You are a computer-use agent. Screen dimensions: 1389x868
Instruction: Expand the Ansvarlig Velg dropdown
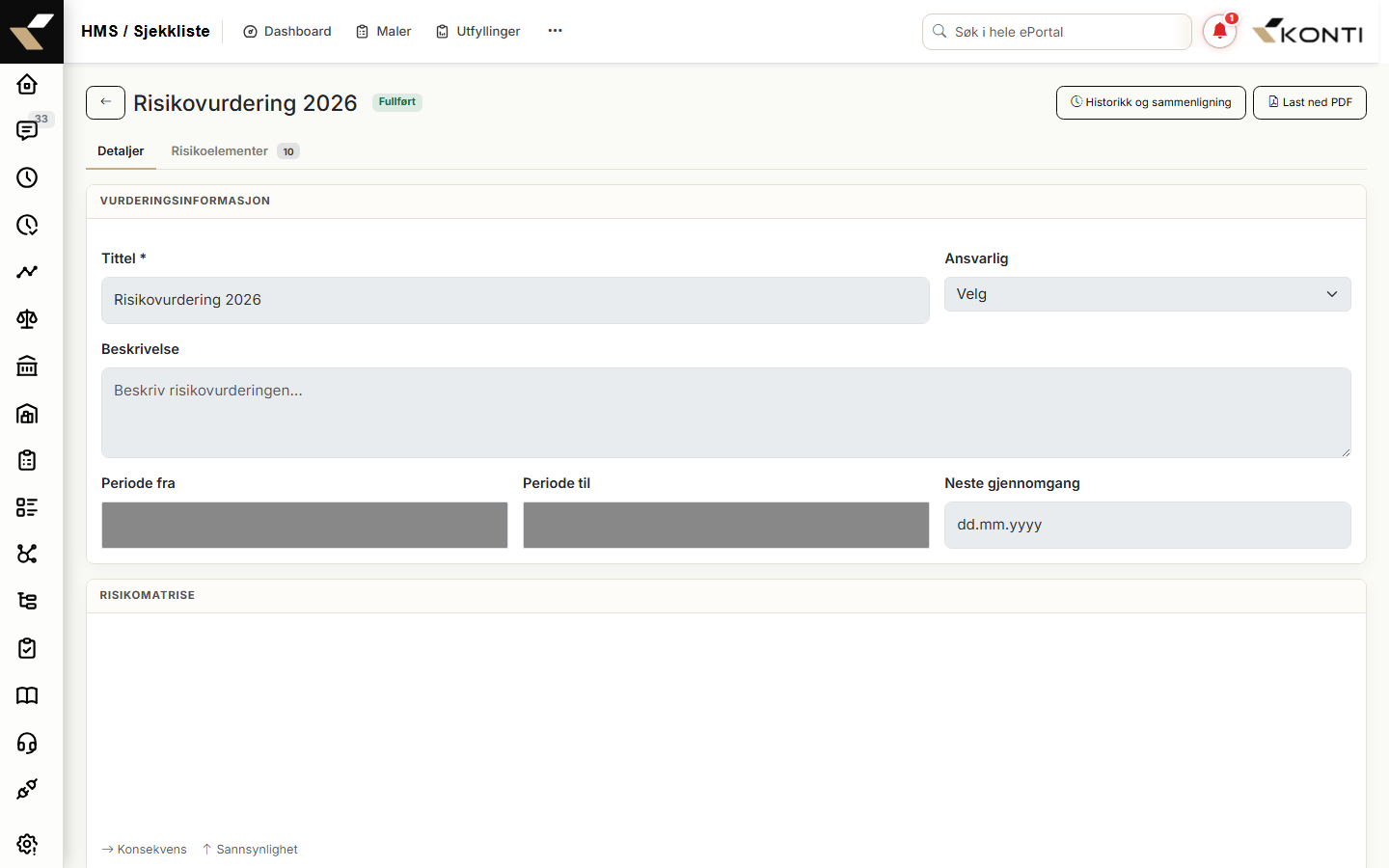pos(1148,294)
